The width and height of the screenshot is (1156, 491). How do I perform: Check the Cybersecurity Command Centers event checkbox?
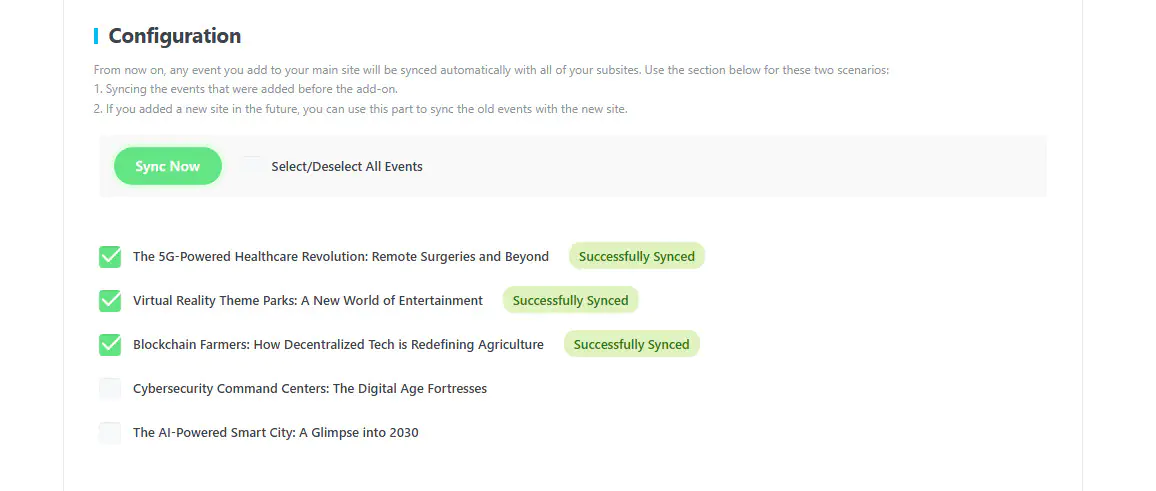coord(110,389)
